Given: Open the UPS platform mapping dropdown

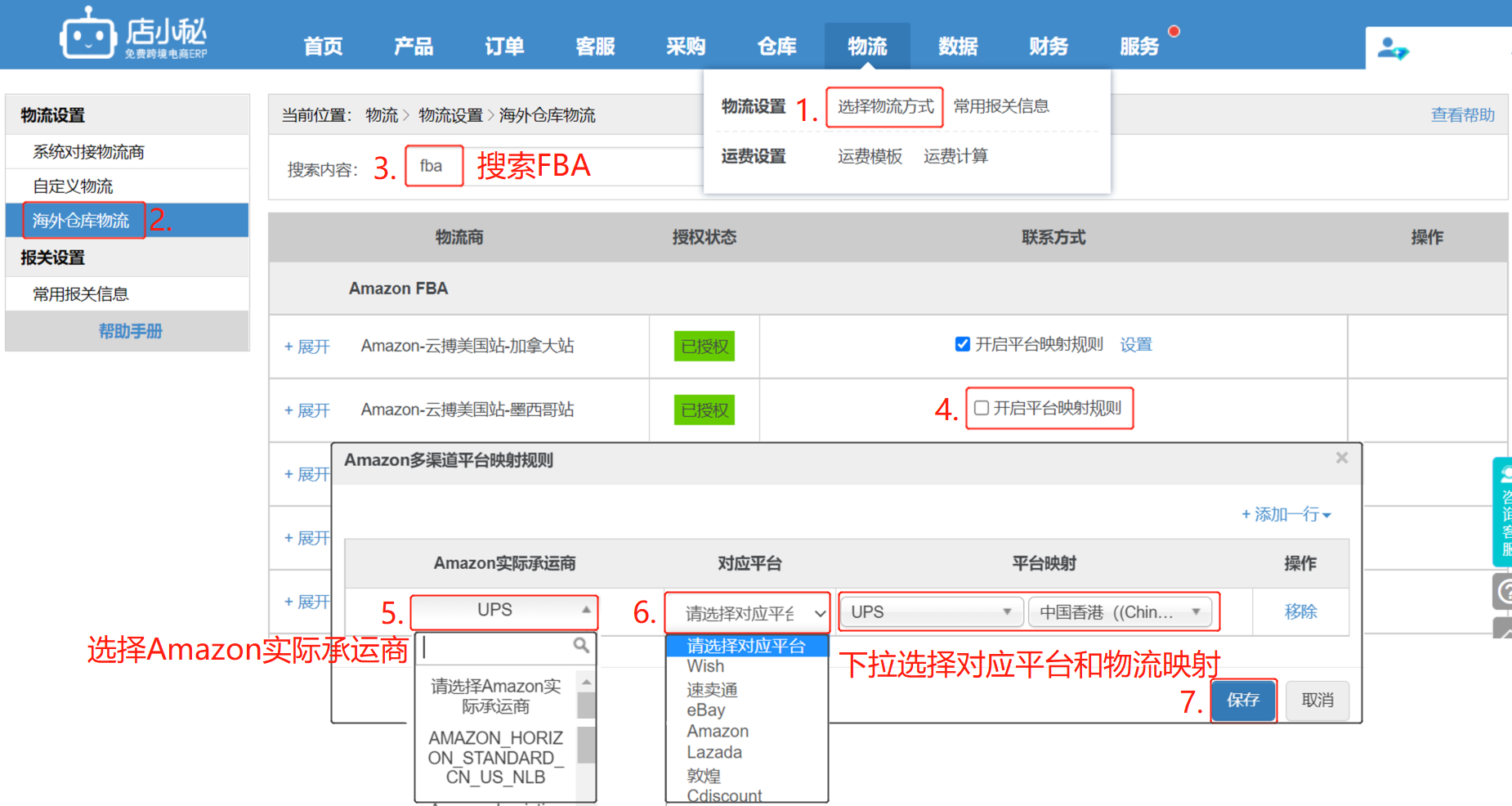Looking at the screenshot, I should [932, 612].
